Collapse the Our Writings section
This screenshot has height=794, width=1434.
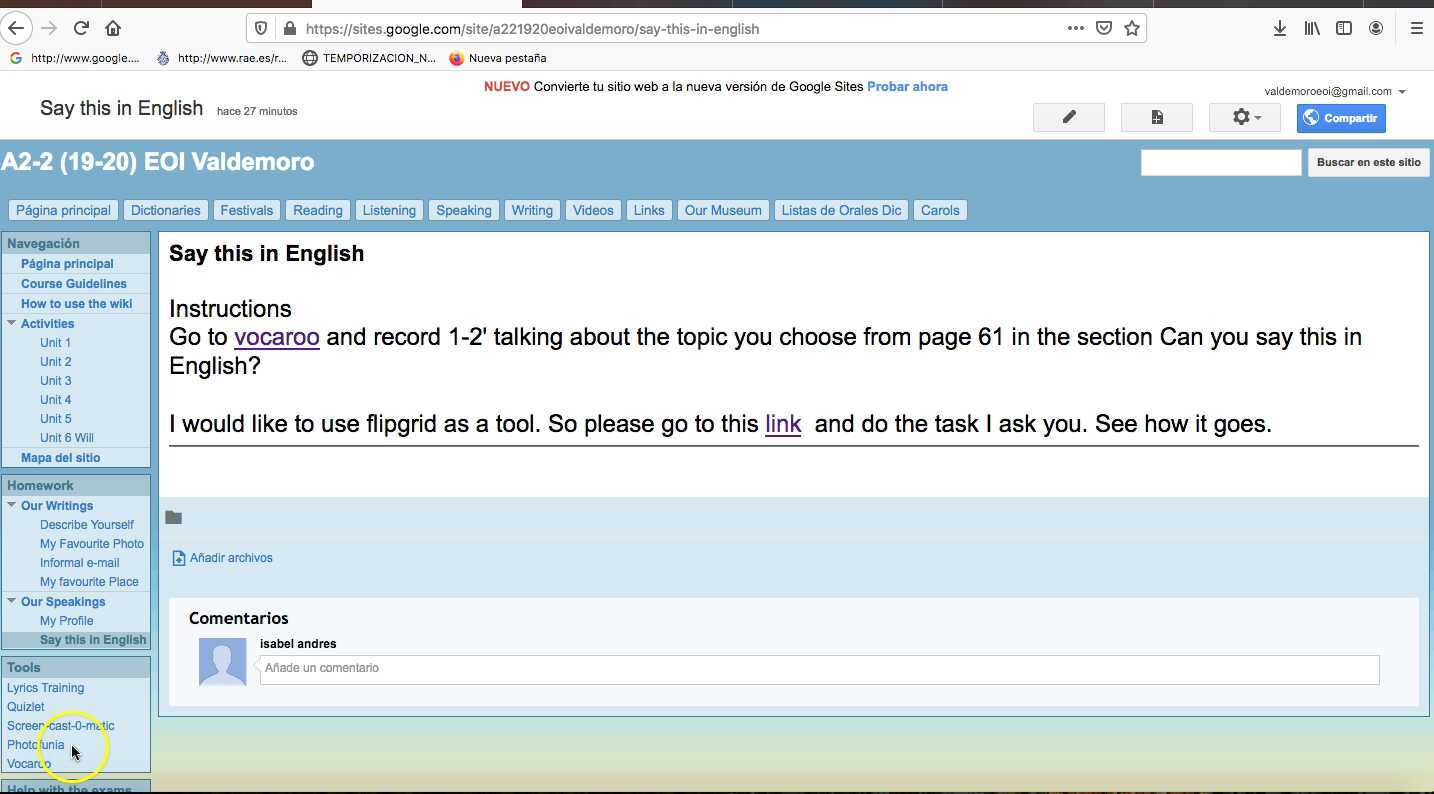pos(12,505)
